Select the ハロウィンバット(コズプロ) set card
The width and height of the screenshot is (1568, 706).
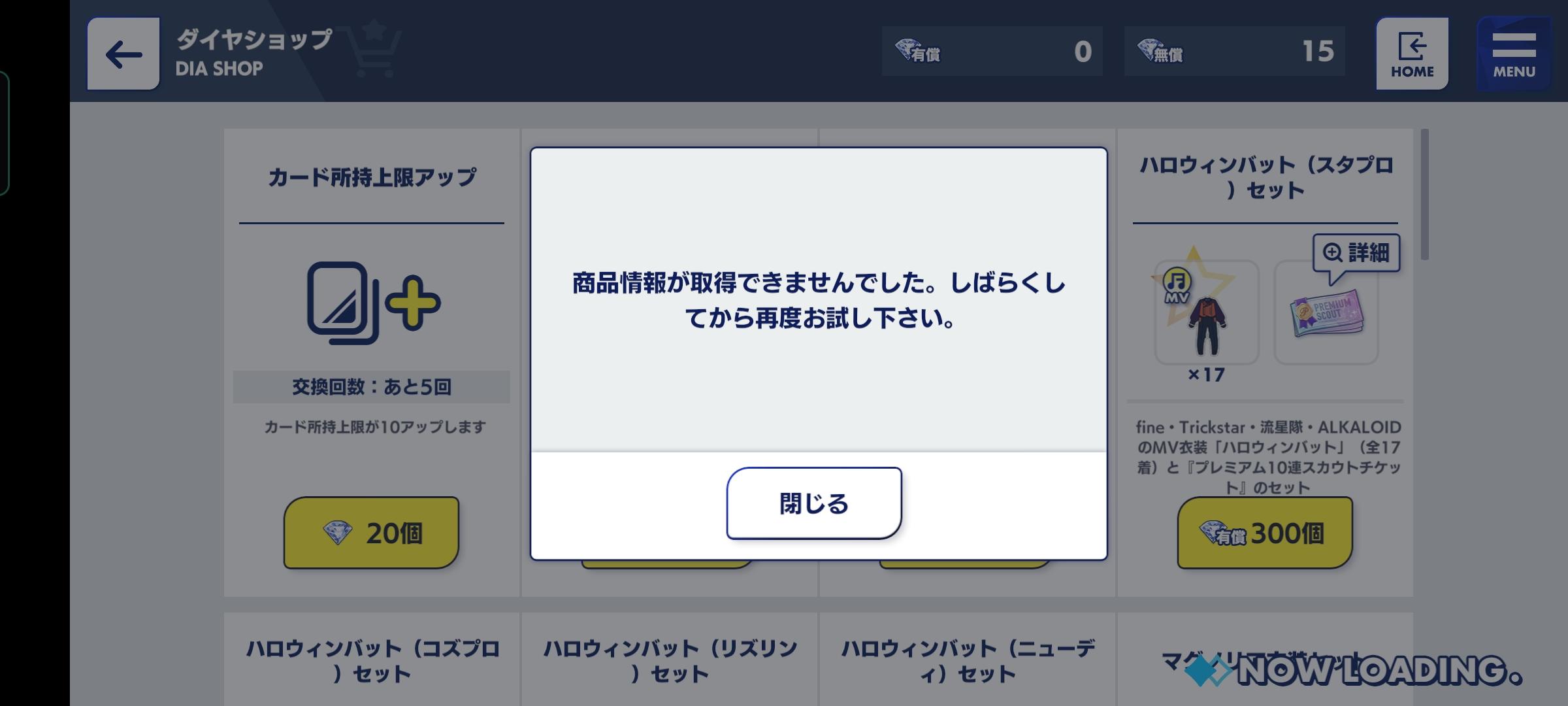pos(372,659)
